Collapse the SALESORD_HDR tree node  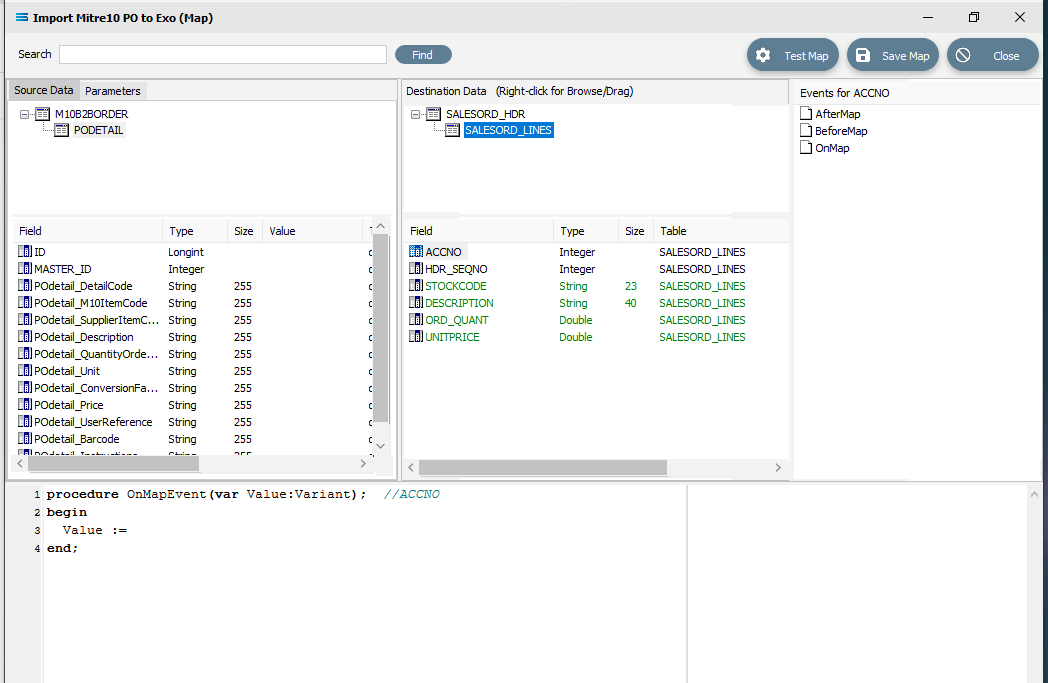click(x=416, y=114)
